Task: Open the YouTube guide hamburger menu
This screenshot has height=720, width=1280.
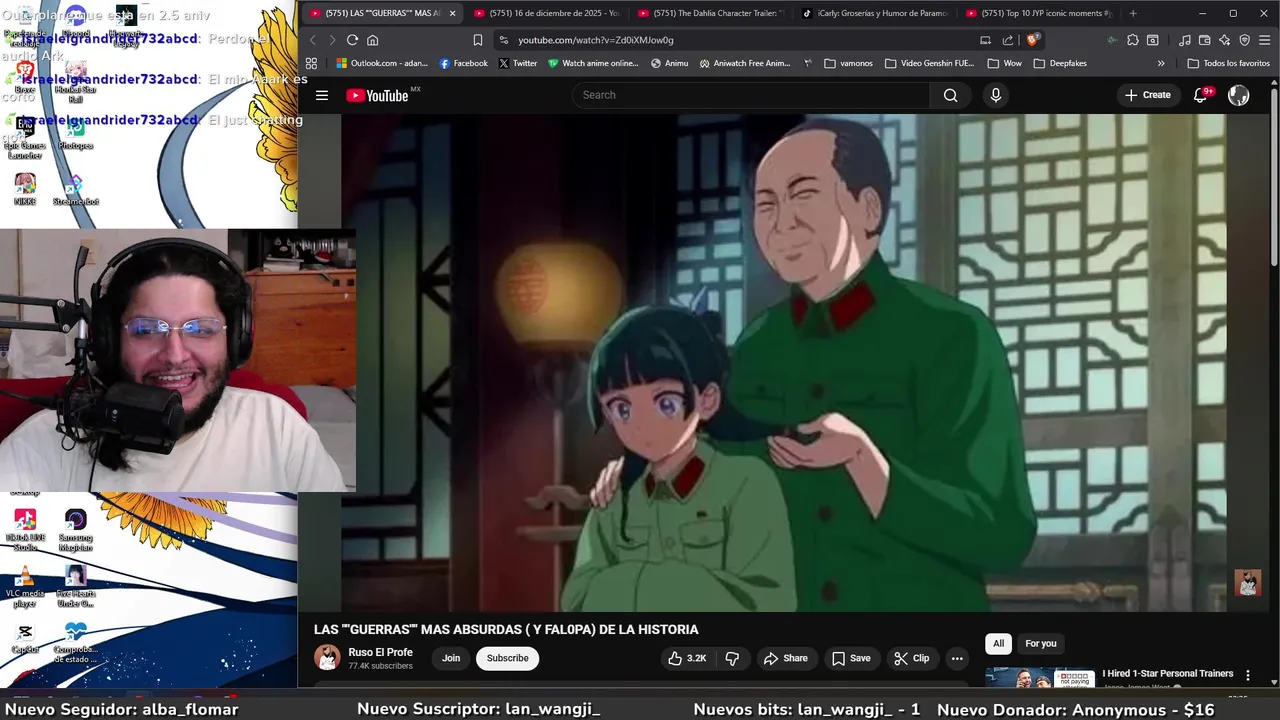Action: click(322, 95)
